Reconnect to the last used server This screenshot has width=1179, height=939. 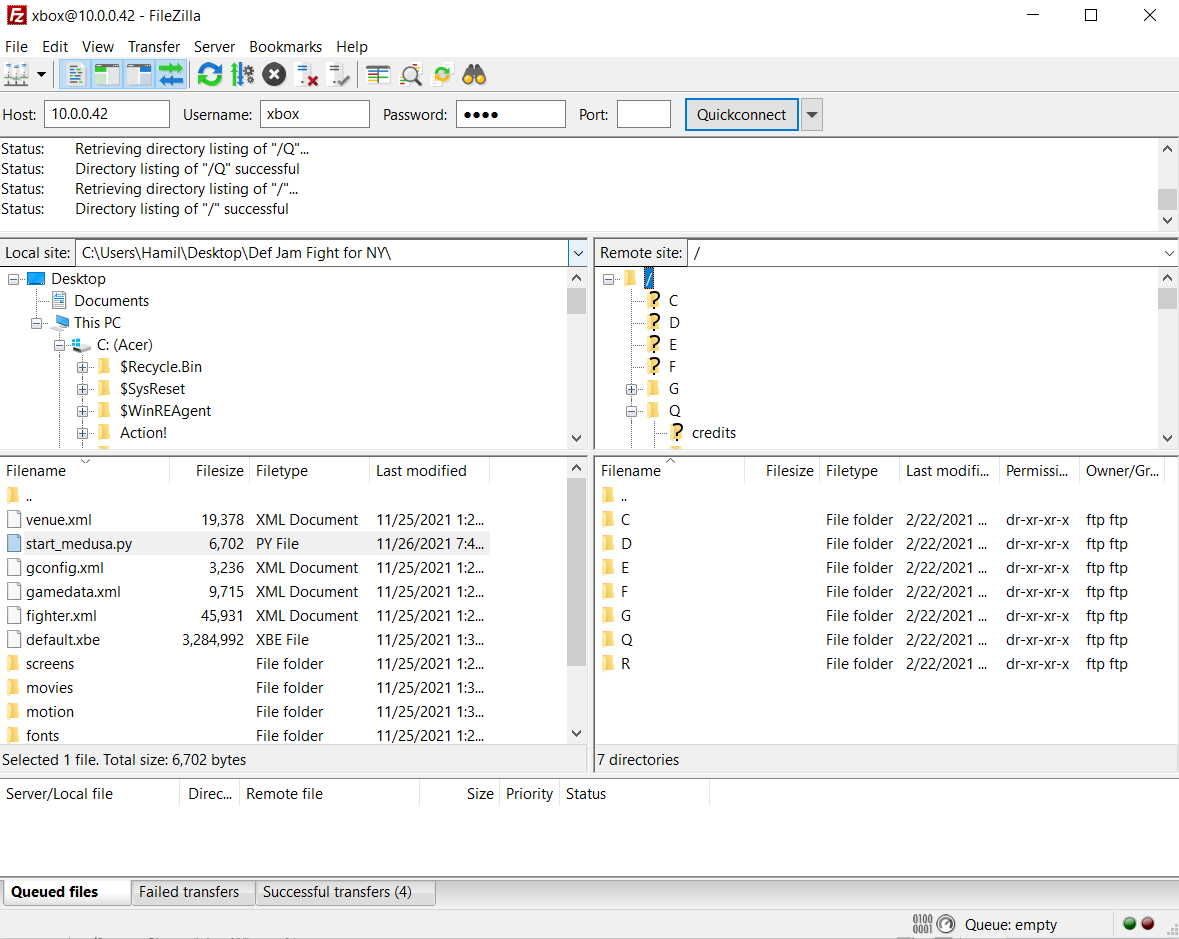[x=339, y=74]
